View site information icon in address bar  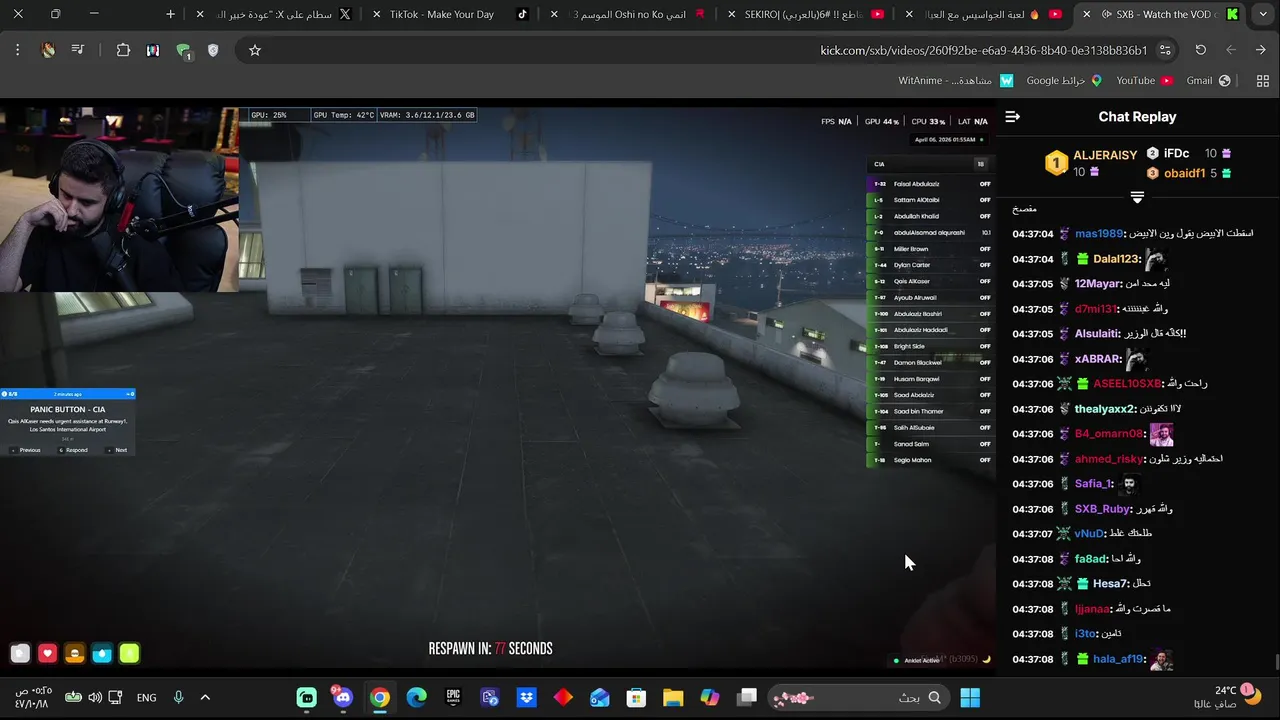tap(1165, 50)
